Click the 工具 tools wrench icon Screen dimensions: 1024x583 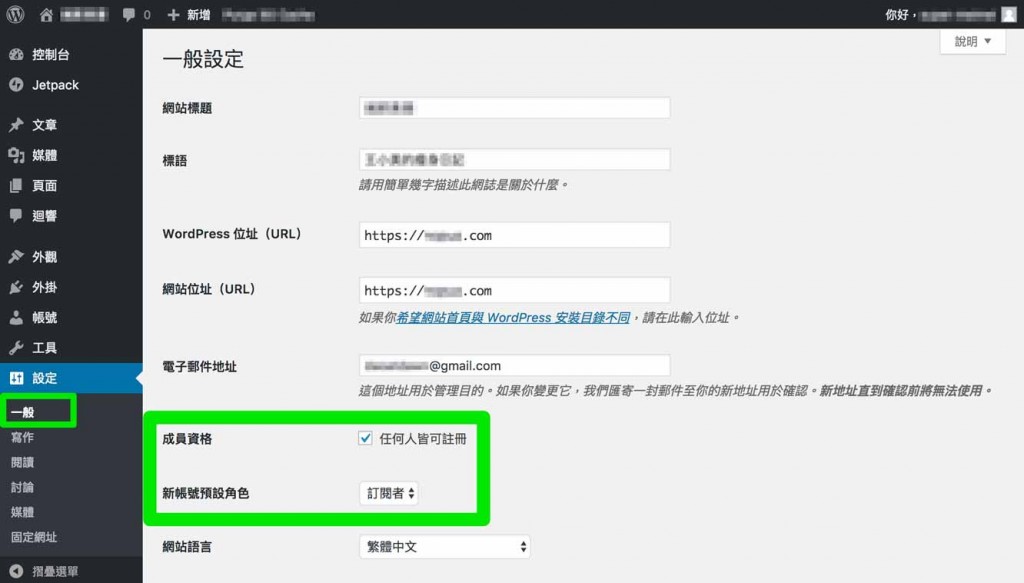pos(16,348)
